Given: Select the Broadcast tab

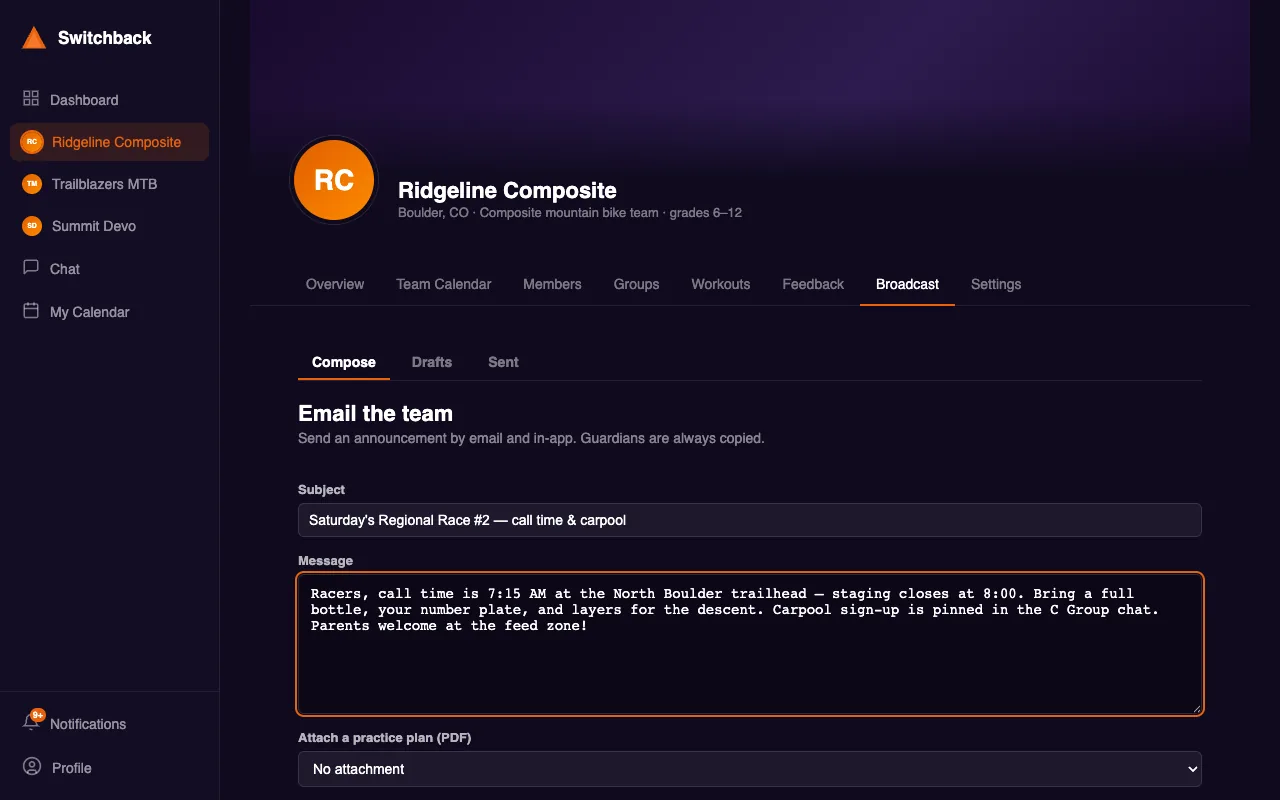Looking at the screenshot, I should [x=907, y=284].
